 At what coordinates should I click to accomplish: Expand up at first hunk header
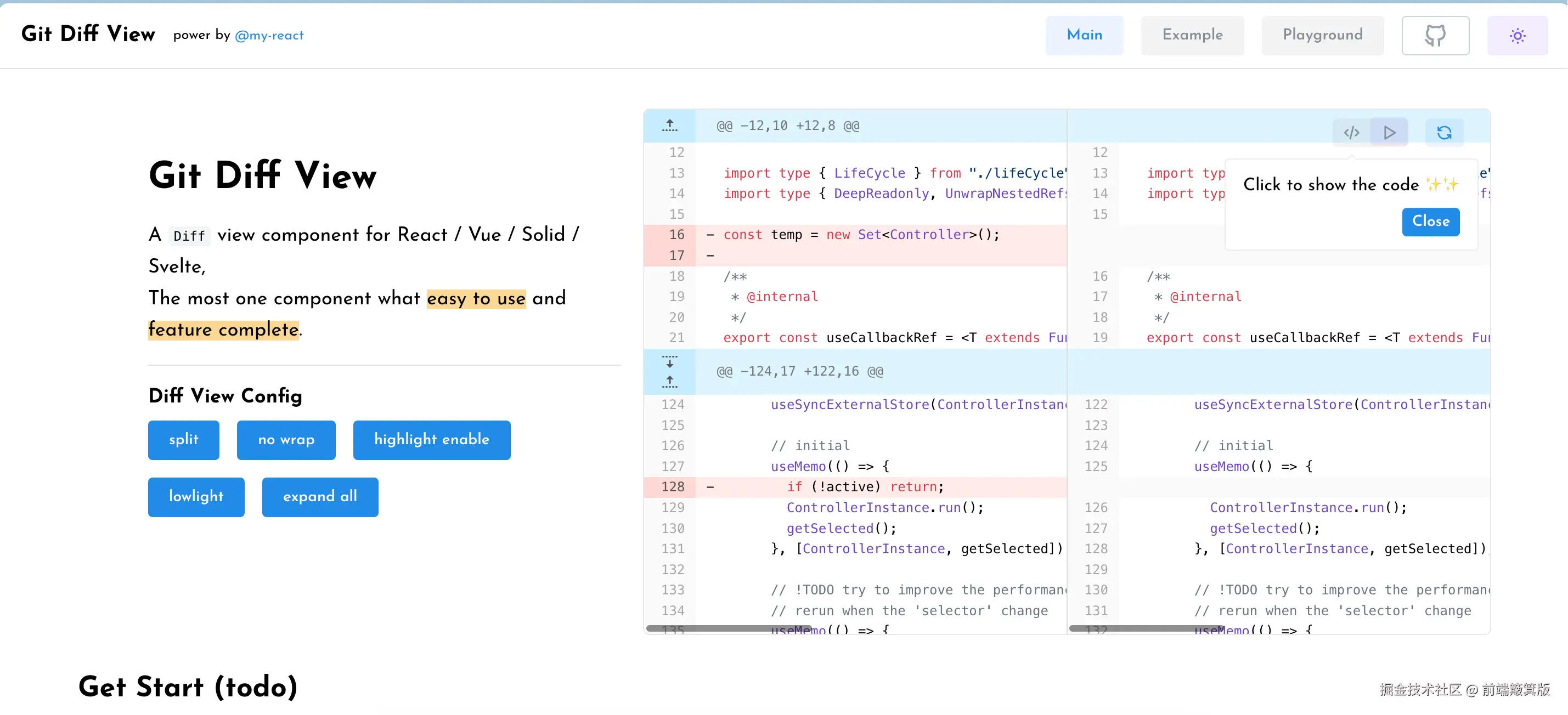pos(669,126)
